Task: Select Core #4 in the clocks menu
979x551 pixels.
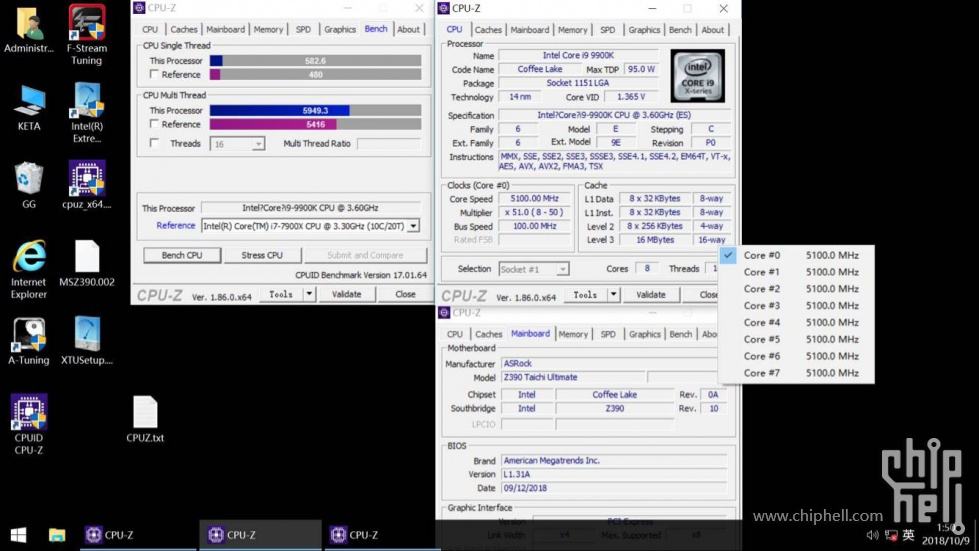Action: [x=796, y=323]
